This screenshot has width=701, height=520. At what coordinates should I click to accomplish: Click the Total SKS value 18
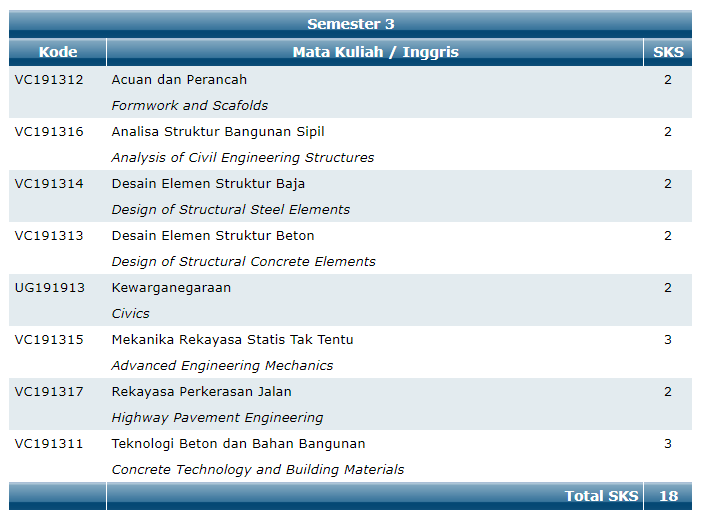pyautogui.click(x=668, y=496)
